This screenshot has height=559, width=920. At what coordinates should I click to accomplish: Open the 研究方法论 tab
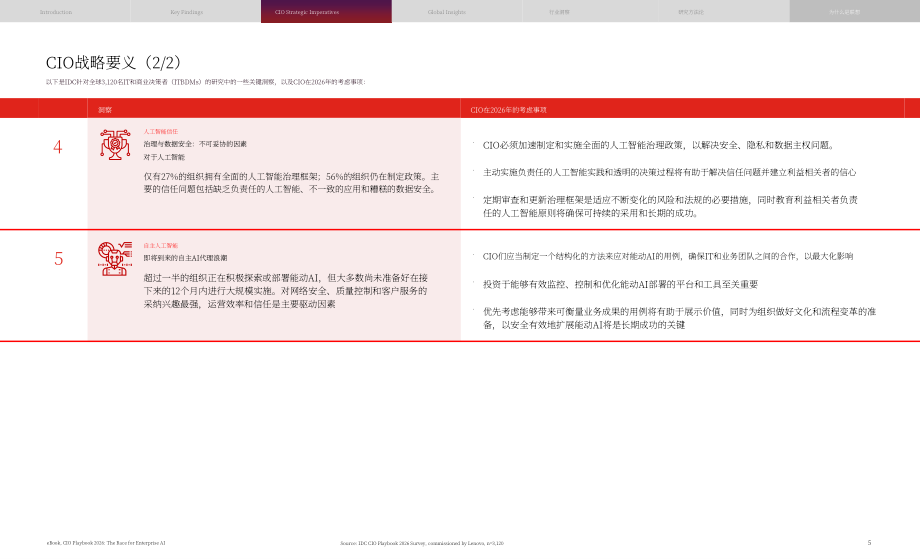[724, 11]
